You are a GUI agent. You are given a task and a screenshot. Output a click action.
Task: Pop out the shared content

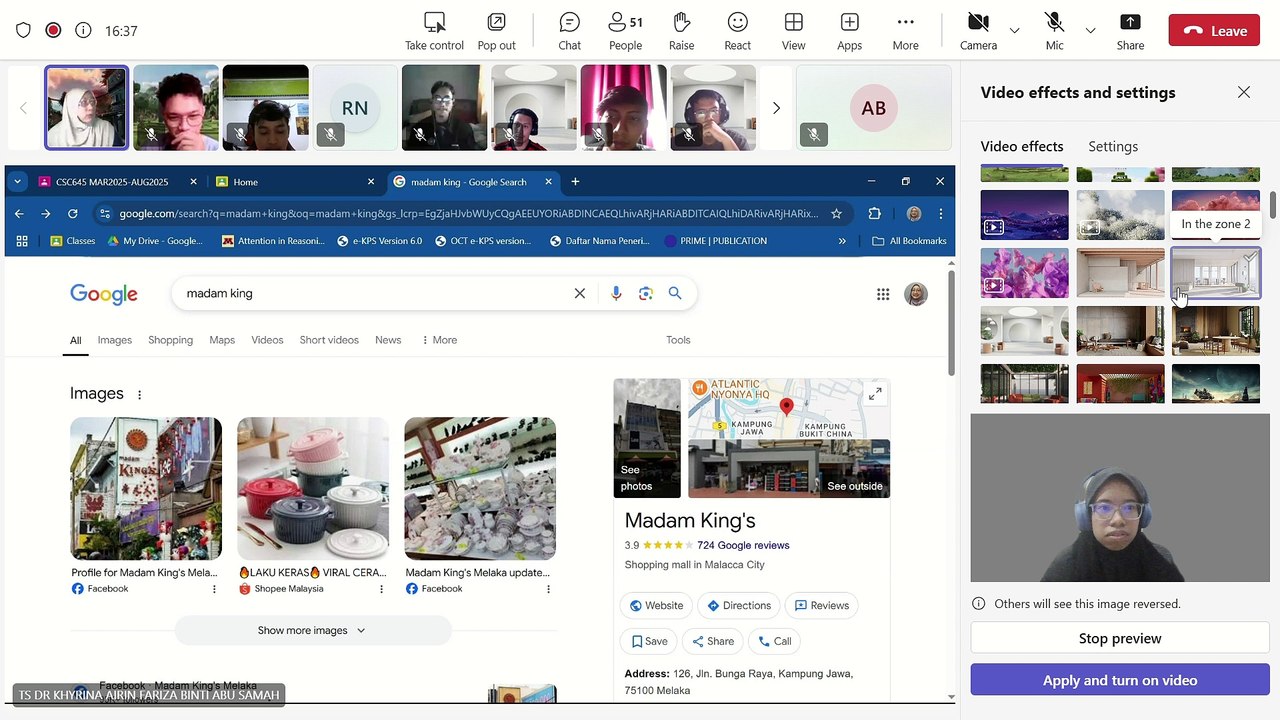point(496,31)
